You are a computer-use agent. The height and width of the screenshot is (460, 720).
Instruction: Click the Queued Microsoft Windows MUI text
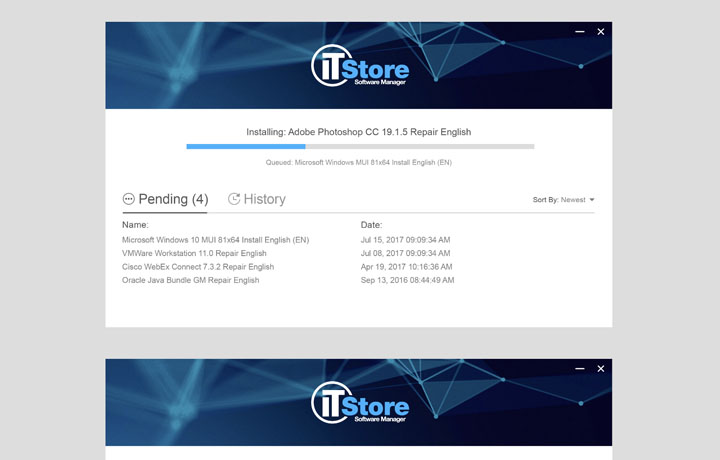click(x=358, y=161)
